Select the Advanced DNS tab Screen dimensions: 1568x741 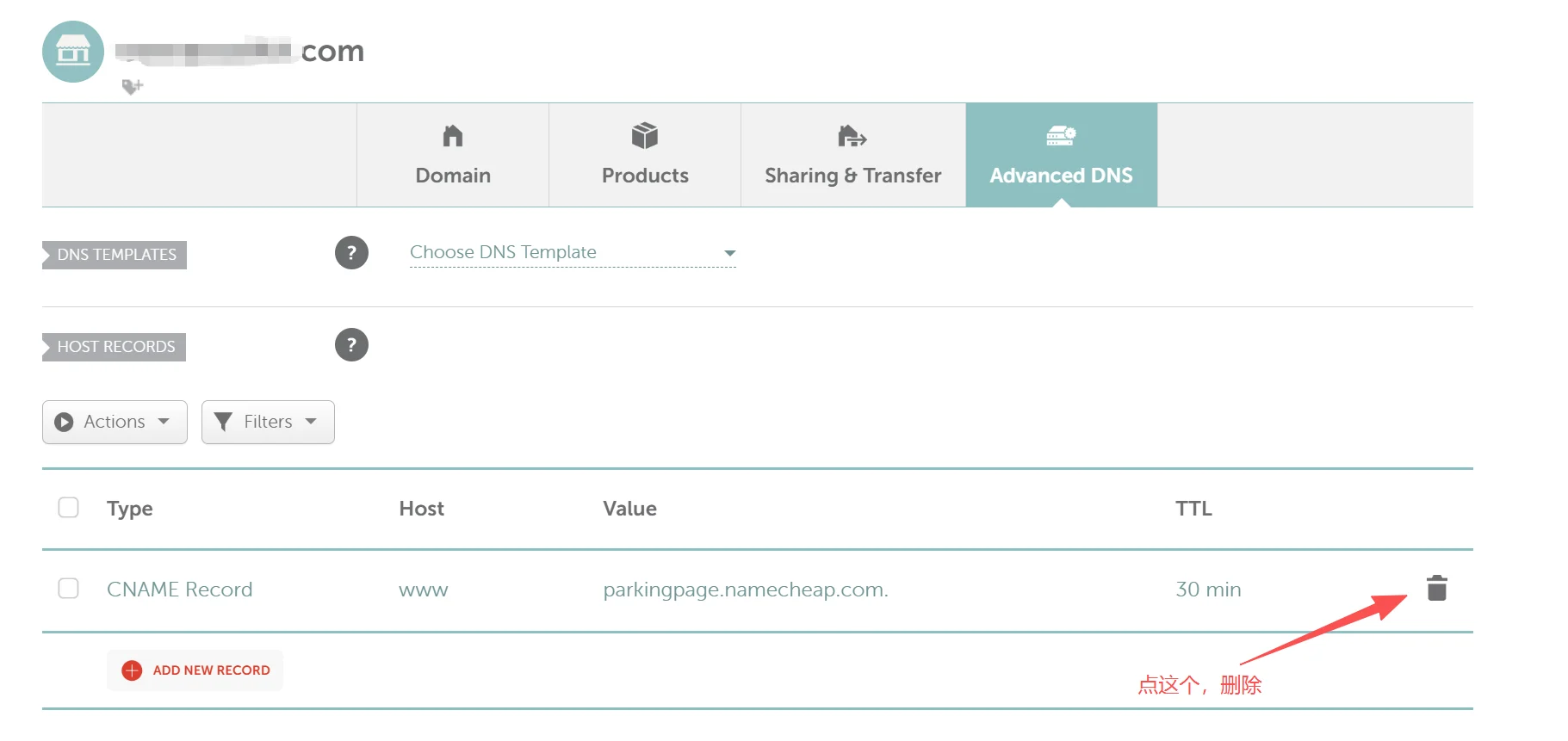[x=1062, y=155]
